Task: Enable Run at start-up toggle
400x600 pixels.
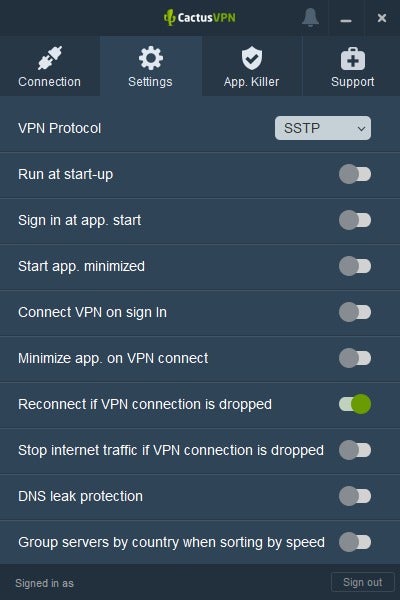Action: (x=355, y=174)
